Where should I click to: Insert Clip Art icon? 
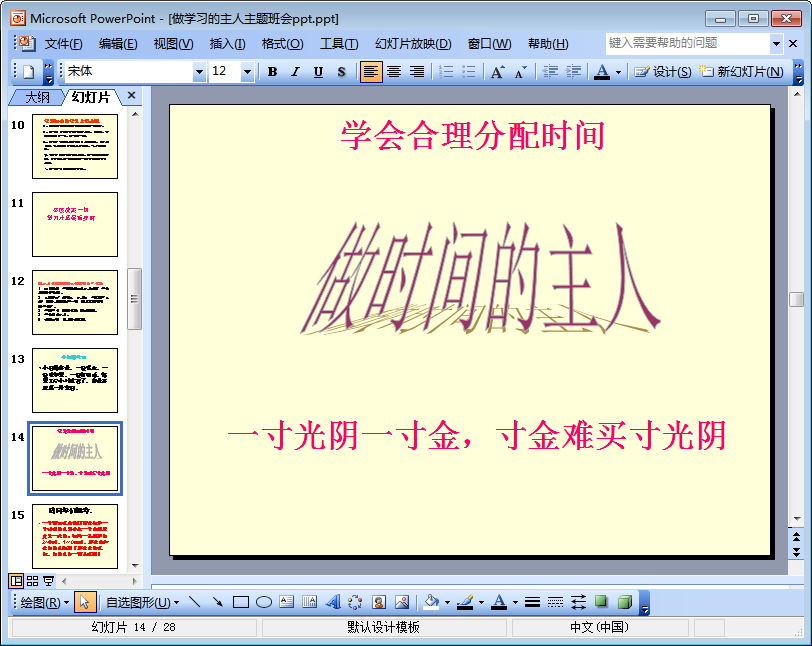tap(379, 602)
